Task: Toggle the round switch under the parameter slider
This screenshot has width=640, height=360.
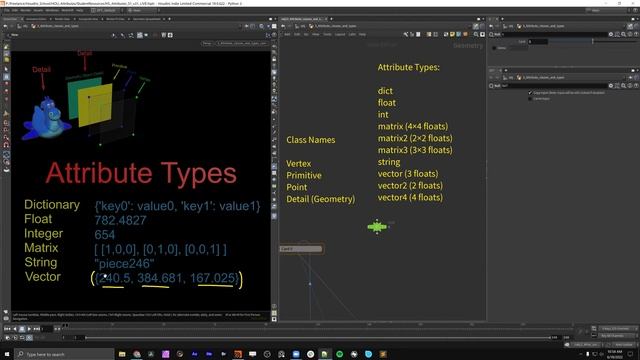Action: (494, 48)
